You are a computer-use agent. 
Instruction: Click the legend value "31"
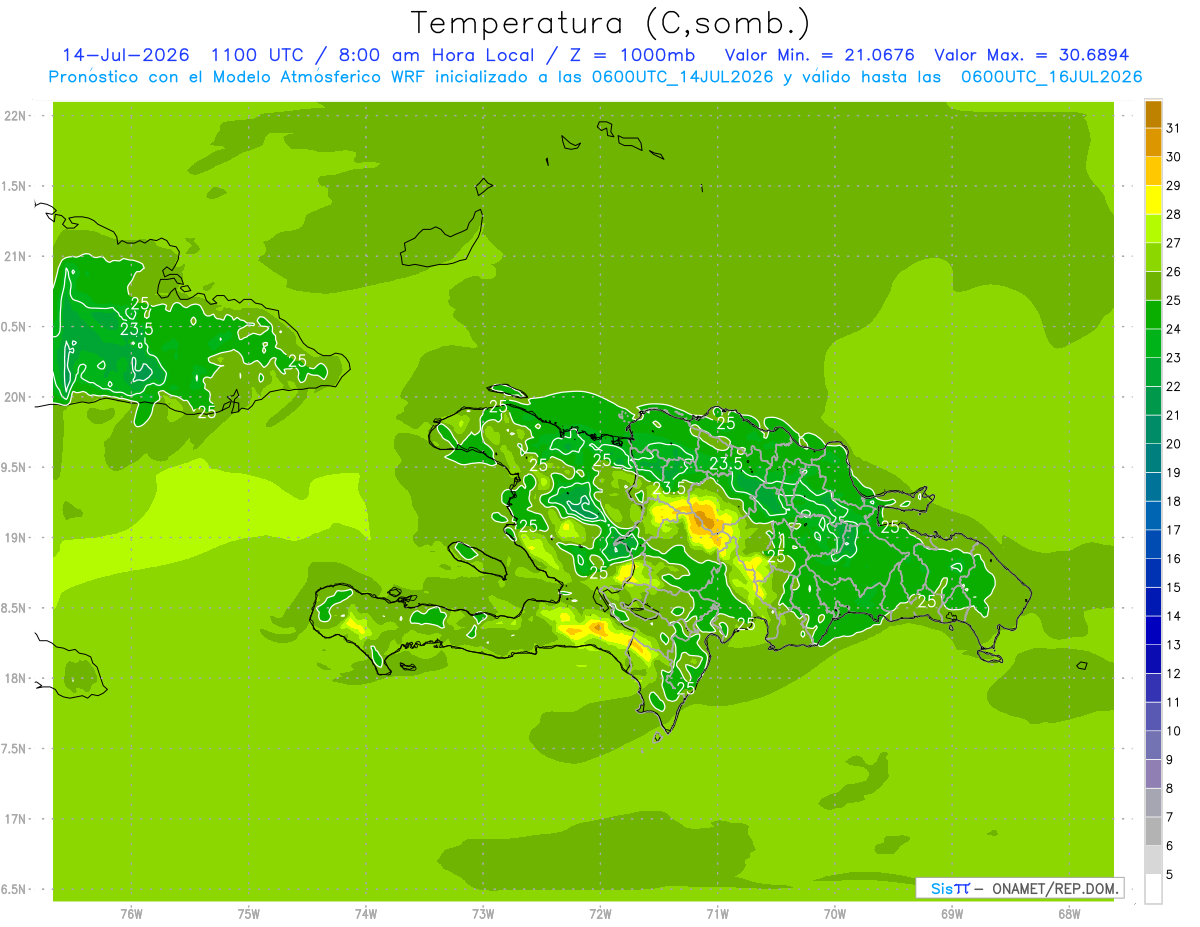[1174, 128]
